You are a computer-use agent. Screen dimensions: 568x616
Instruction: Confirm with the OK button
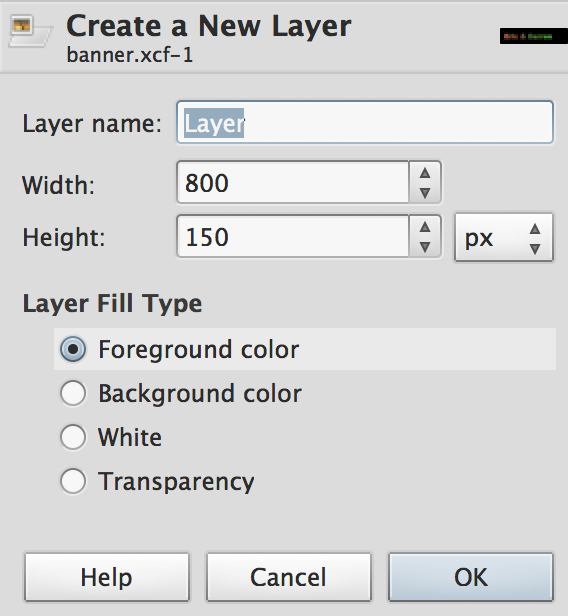(x=471, y=577)
